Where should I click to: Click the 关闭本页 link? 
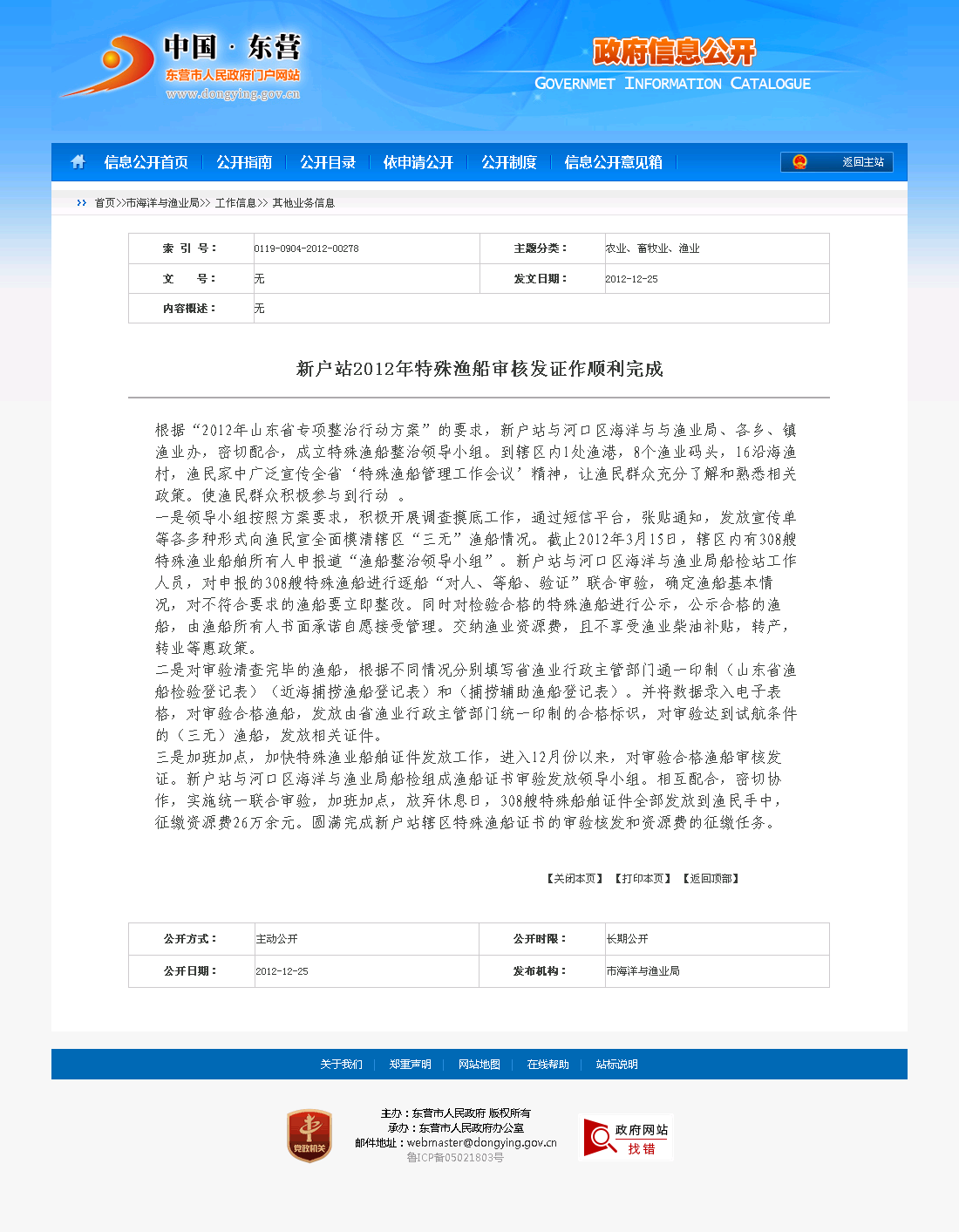point(575,879)
